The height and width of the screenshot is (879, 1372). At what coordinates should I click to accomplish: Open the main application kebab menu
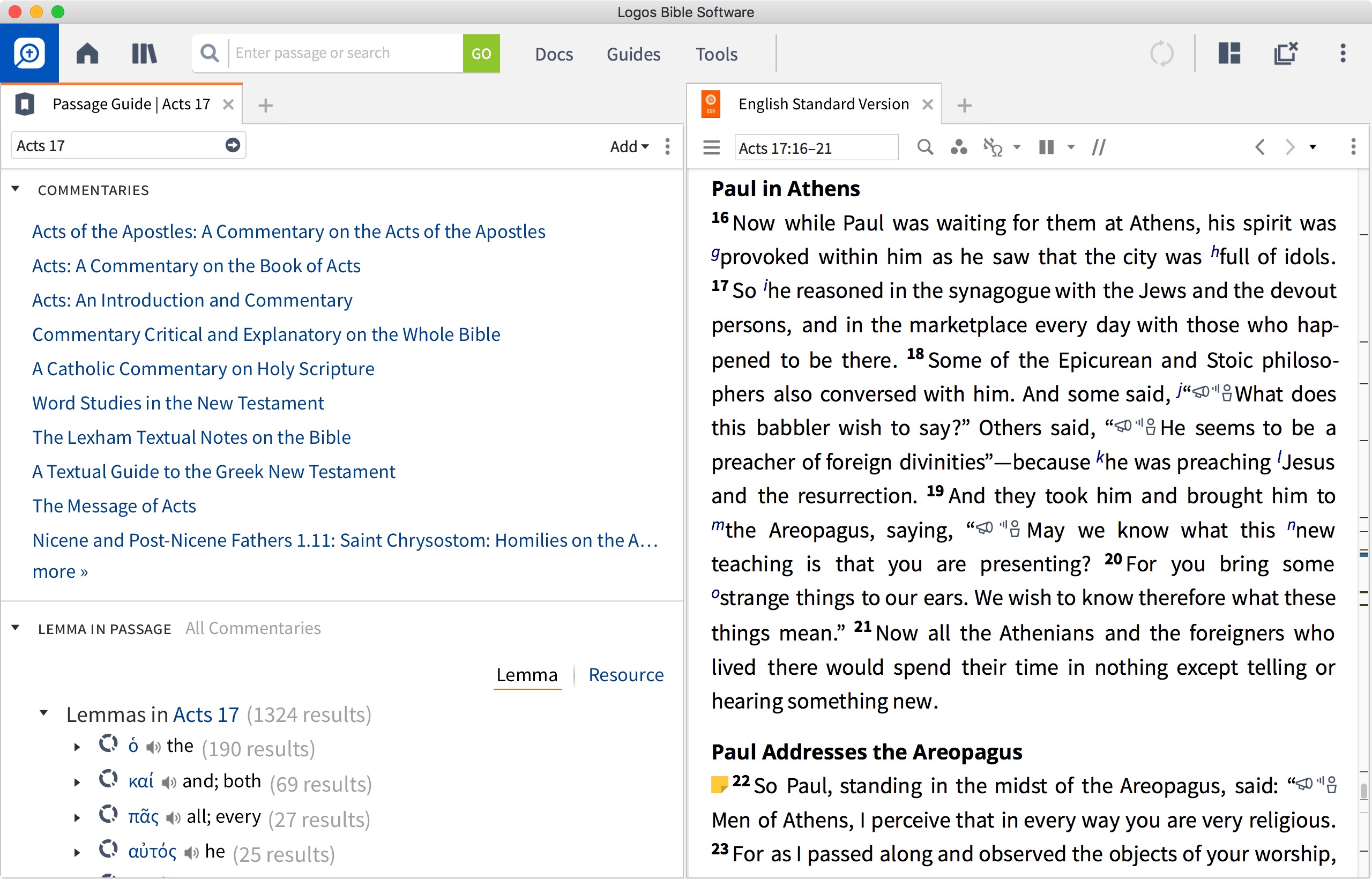pyautogui.click(x=1343, y=53)
